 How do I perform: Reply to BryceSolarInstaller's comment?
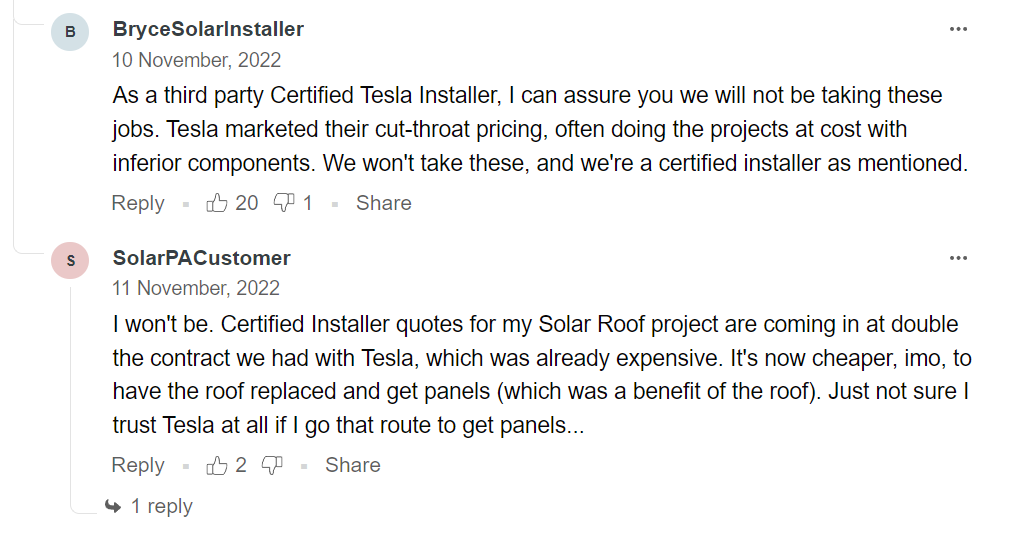138,204
